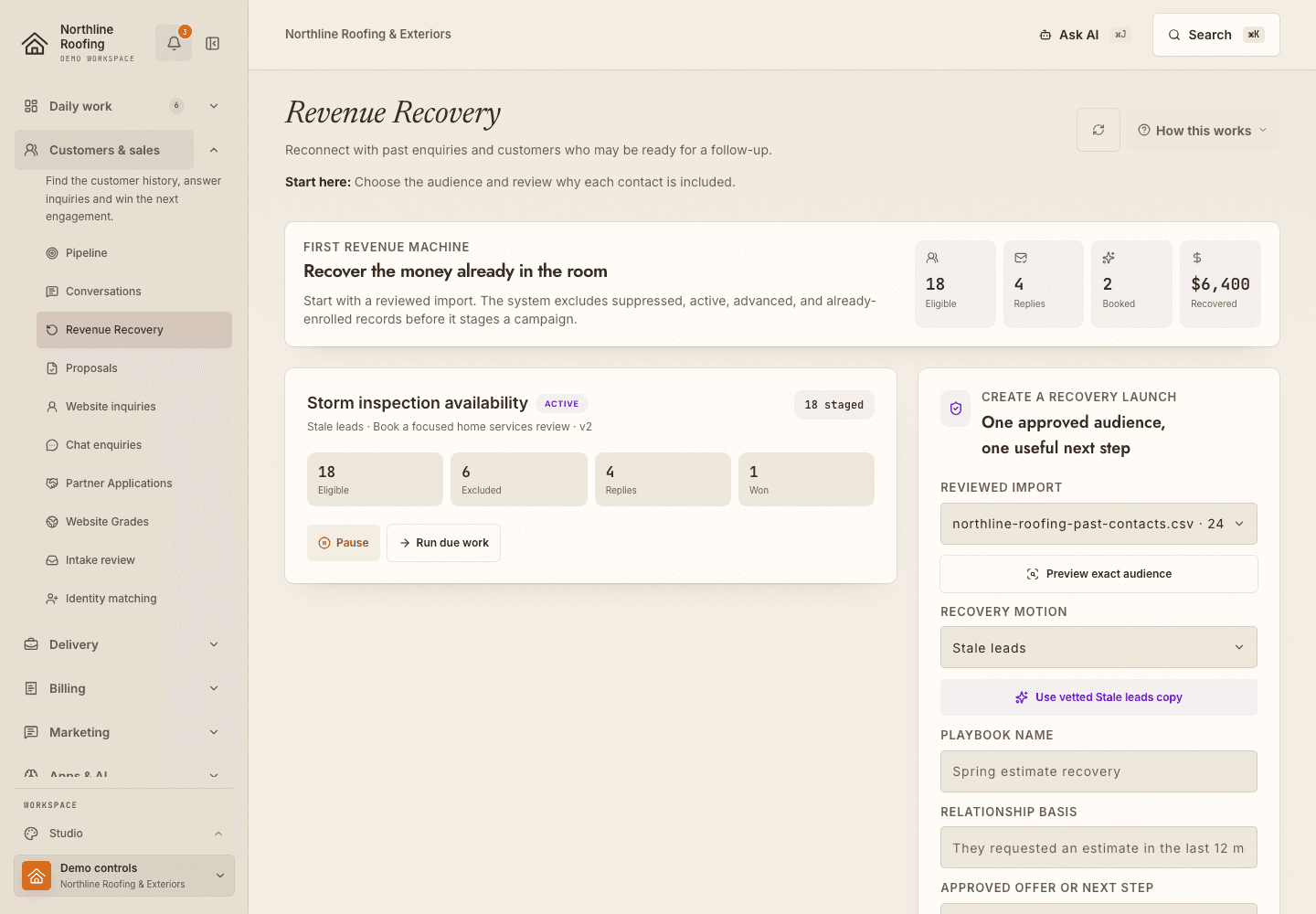Click the dollar icon above $6,400
The height and width of the screenshot is (914, 1316).
(1197, 258)
